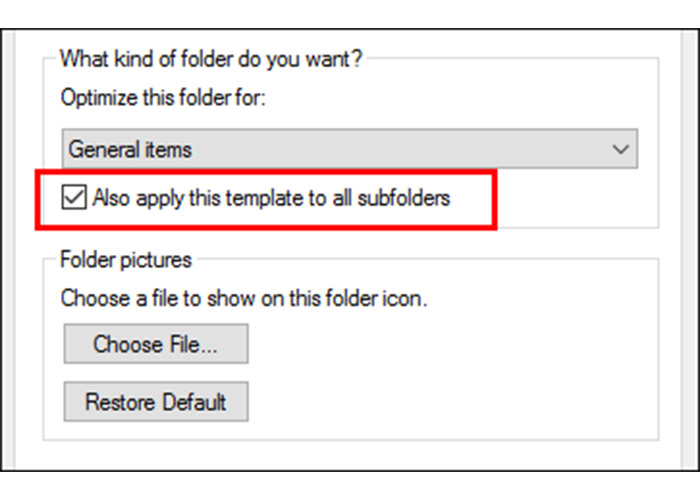Click the "Folder pictures" group heading
700x500 pixels.
(125, 259)
